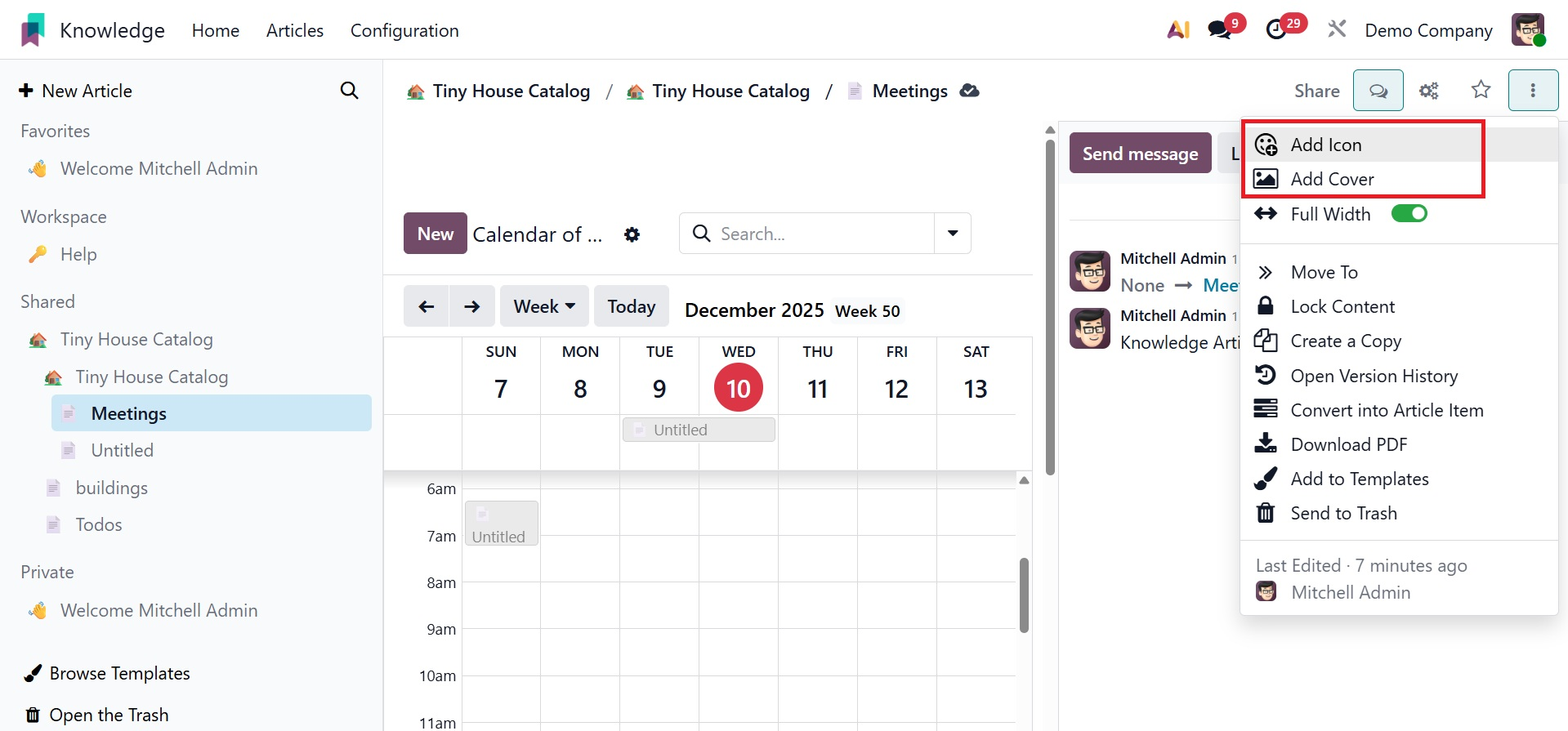Image resolution: width=1568 pixels, height=731 pixels.
Task: Choose Send to Trash option
Action: tap(1343, 513)
